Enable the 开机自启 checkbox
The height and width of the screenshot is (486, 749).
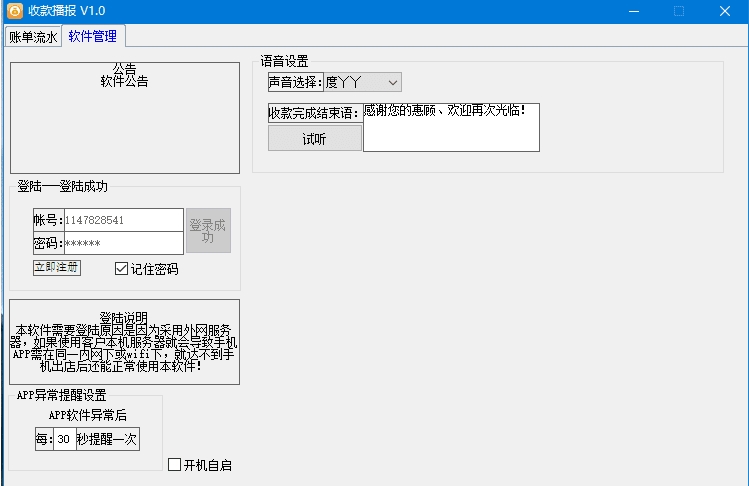pos(175,465)
